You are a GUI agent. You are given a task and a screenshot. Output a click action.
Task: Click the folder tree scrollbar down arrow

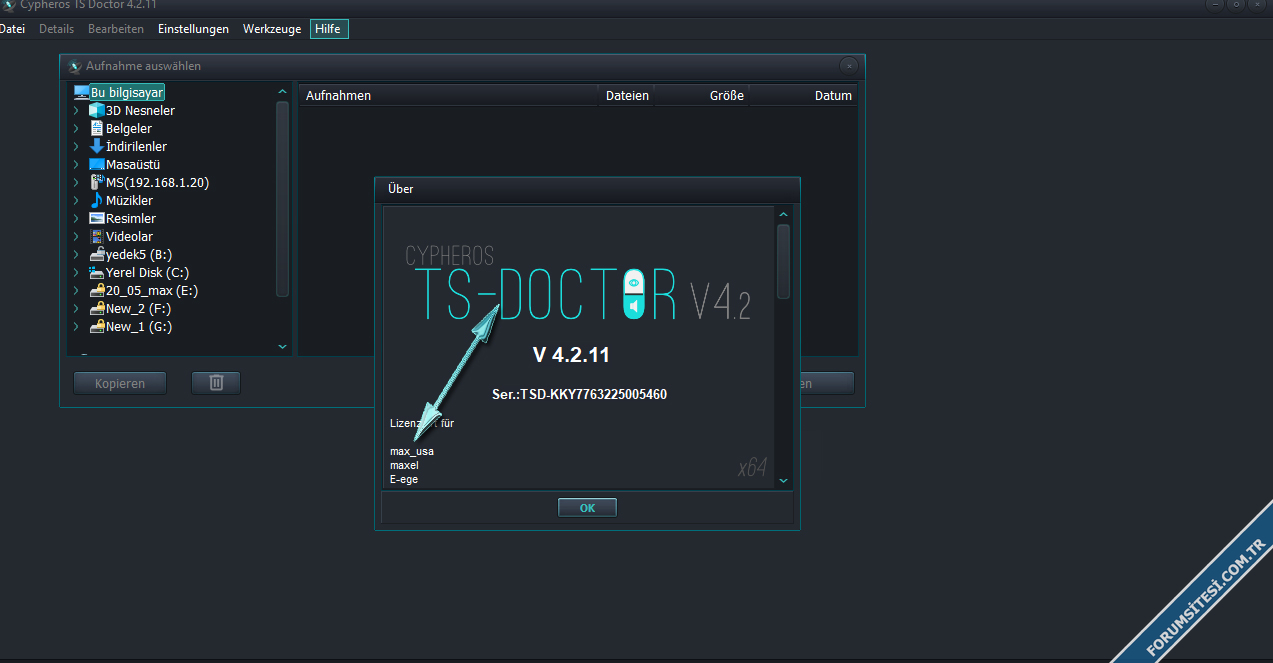point(282,346)
